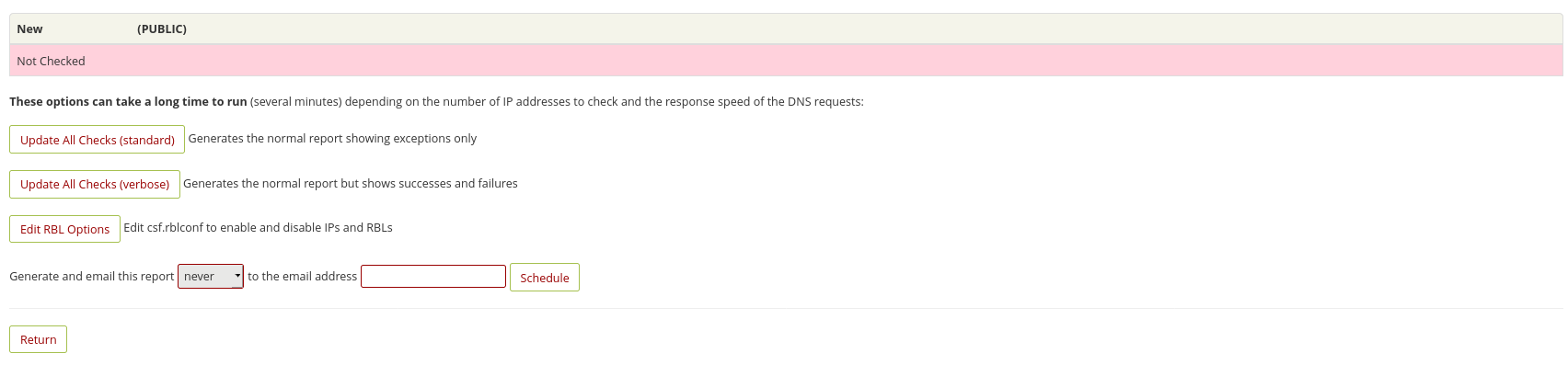Click the Update All Checks (standard) button

tap(97, 140)
